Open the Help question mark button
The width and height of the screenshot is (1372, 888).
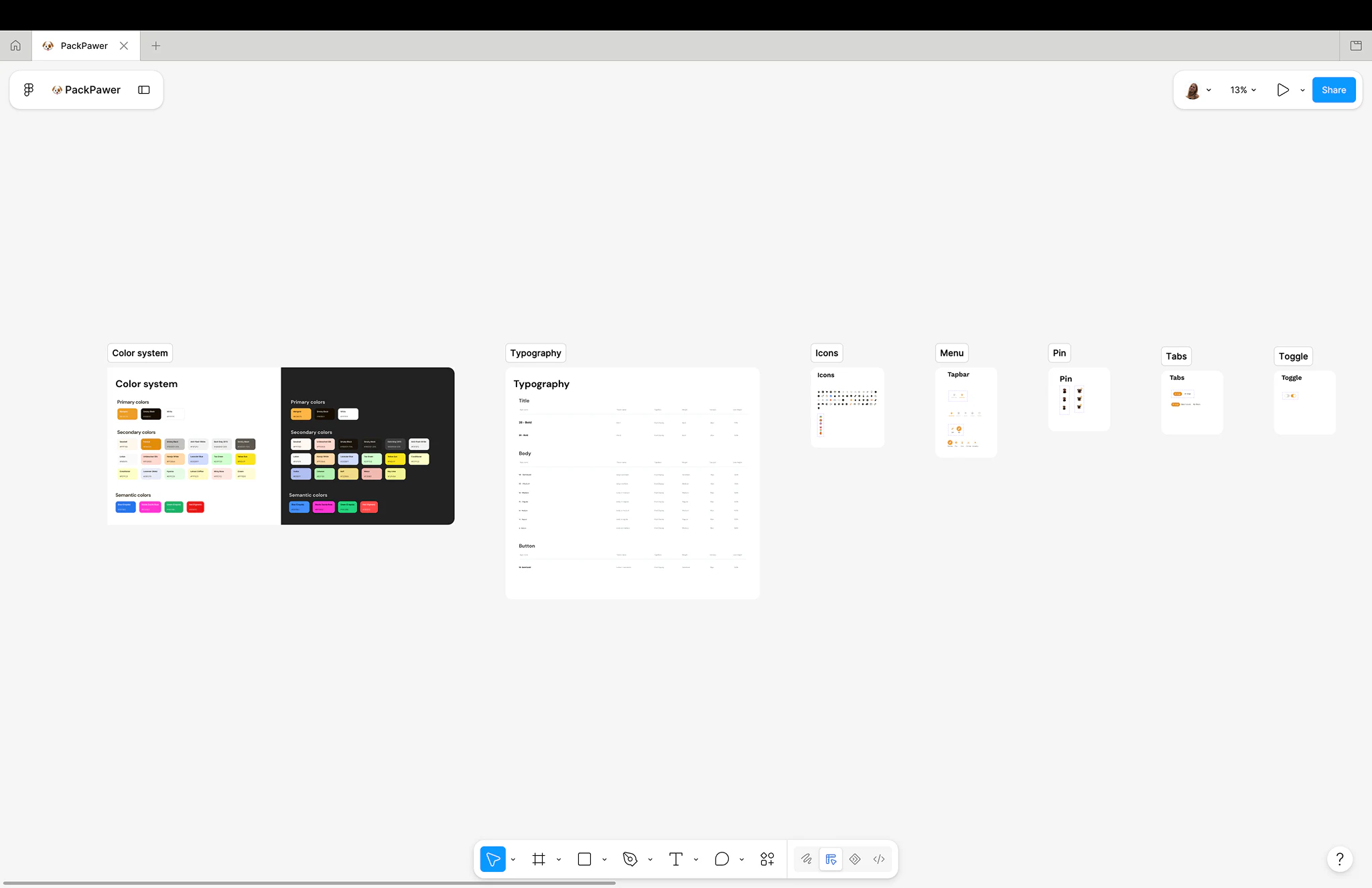pos(1340,859)
